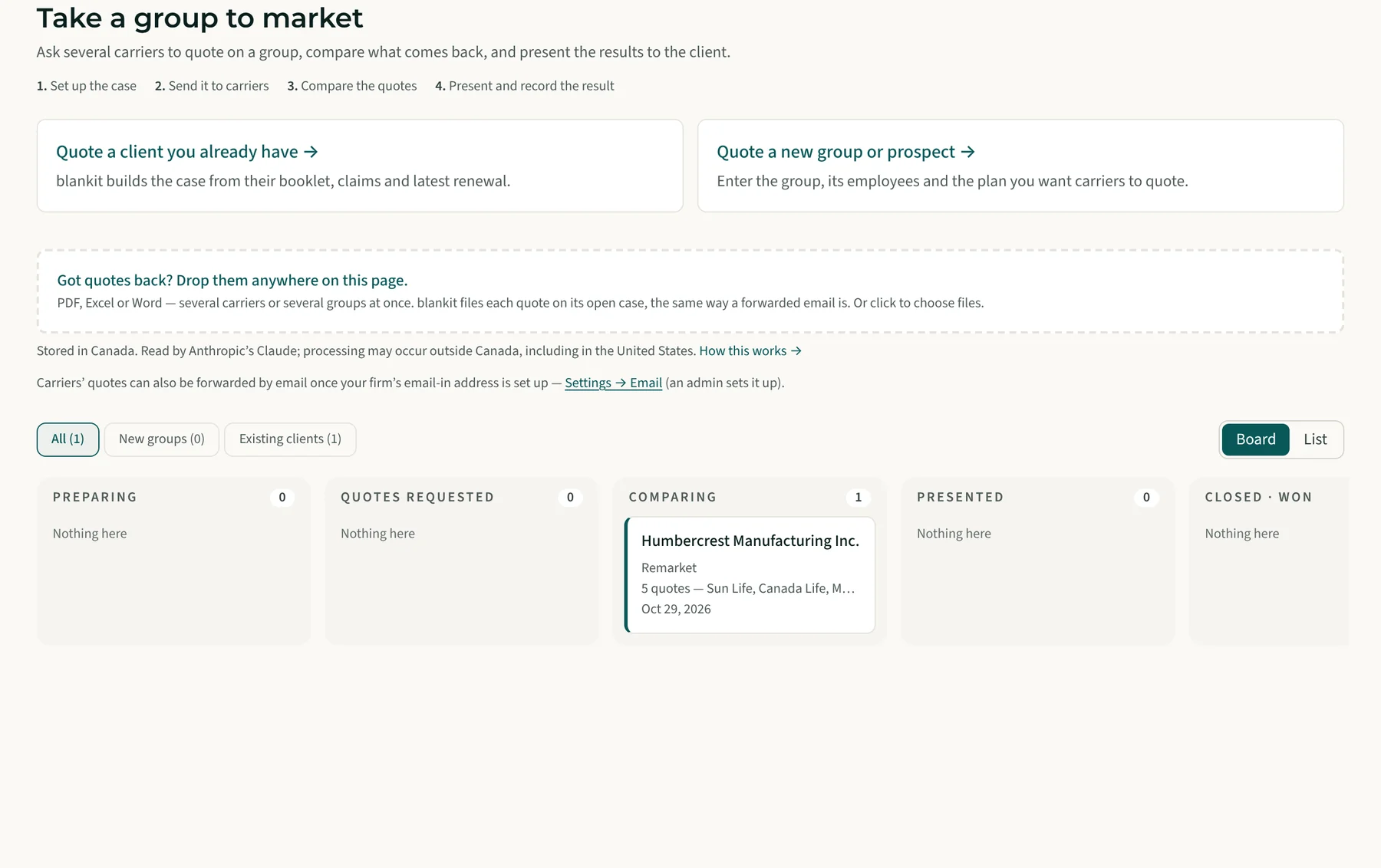Click 'Nothing here' in the Preparing column

90,534
